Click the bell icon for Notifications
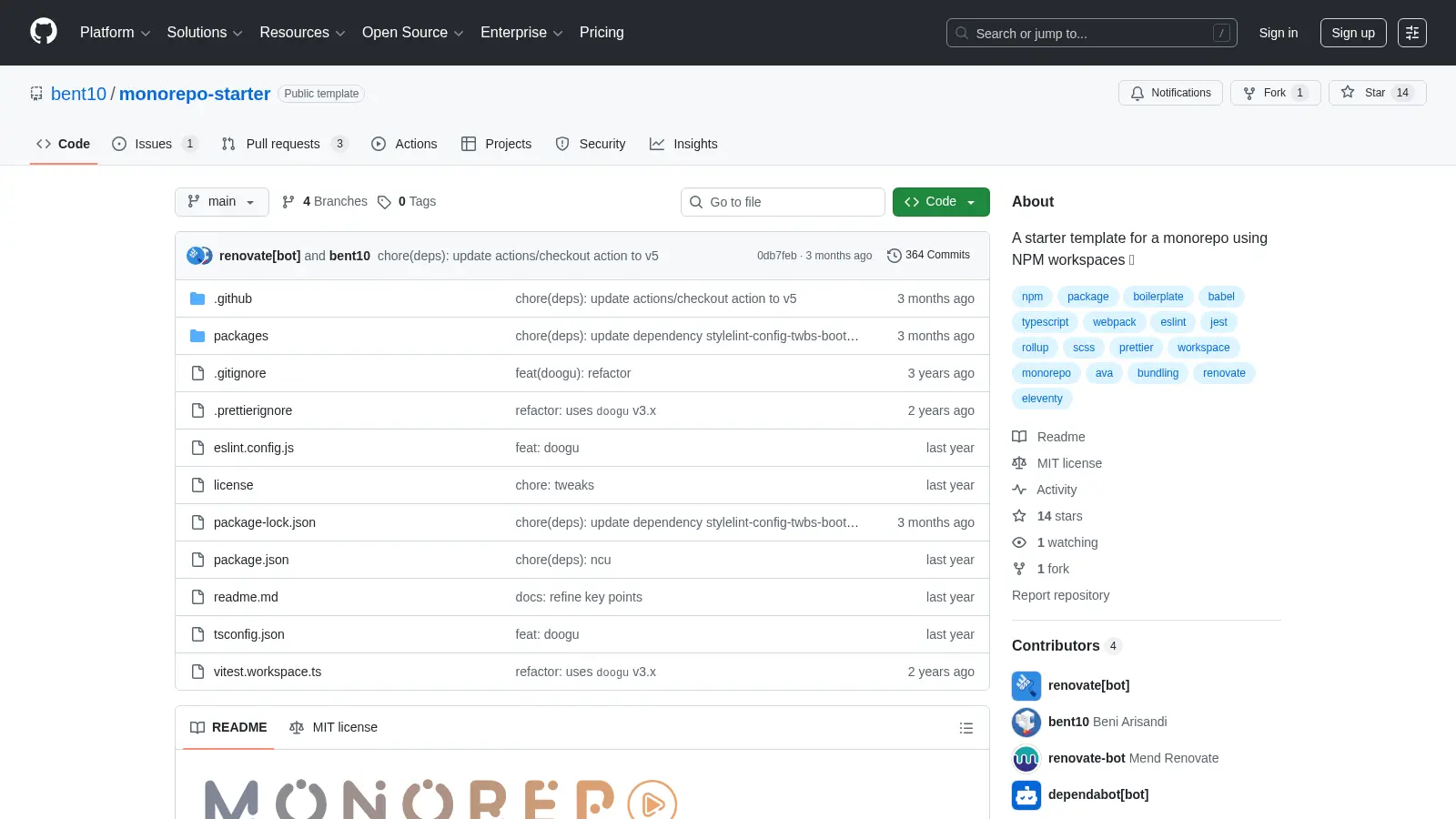The height and width of the screenshot is (819, 1456). (1137, 93)
